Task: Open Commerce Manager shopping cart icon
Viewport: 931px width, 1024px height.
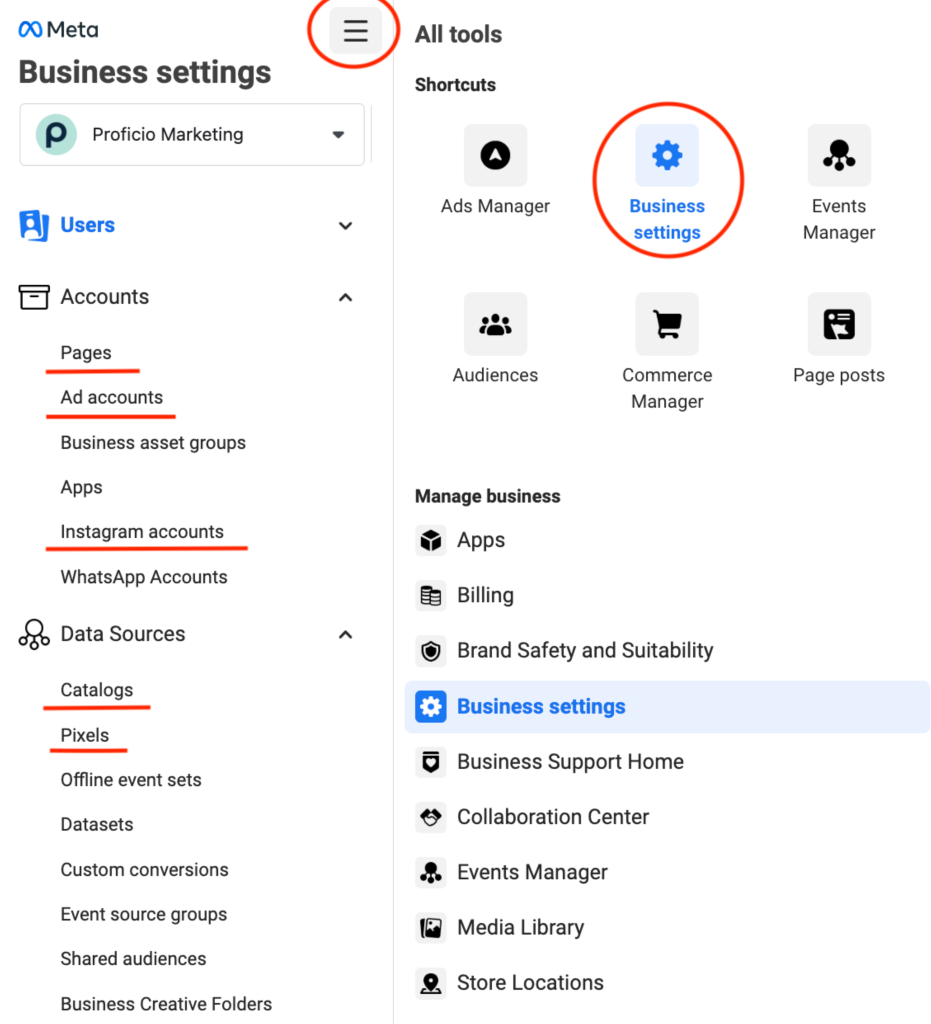Action: pyautogui.click(x=667, y=324)
